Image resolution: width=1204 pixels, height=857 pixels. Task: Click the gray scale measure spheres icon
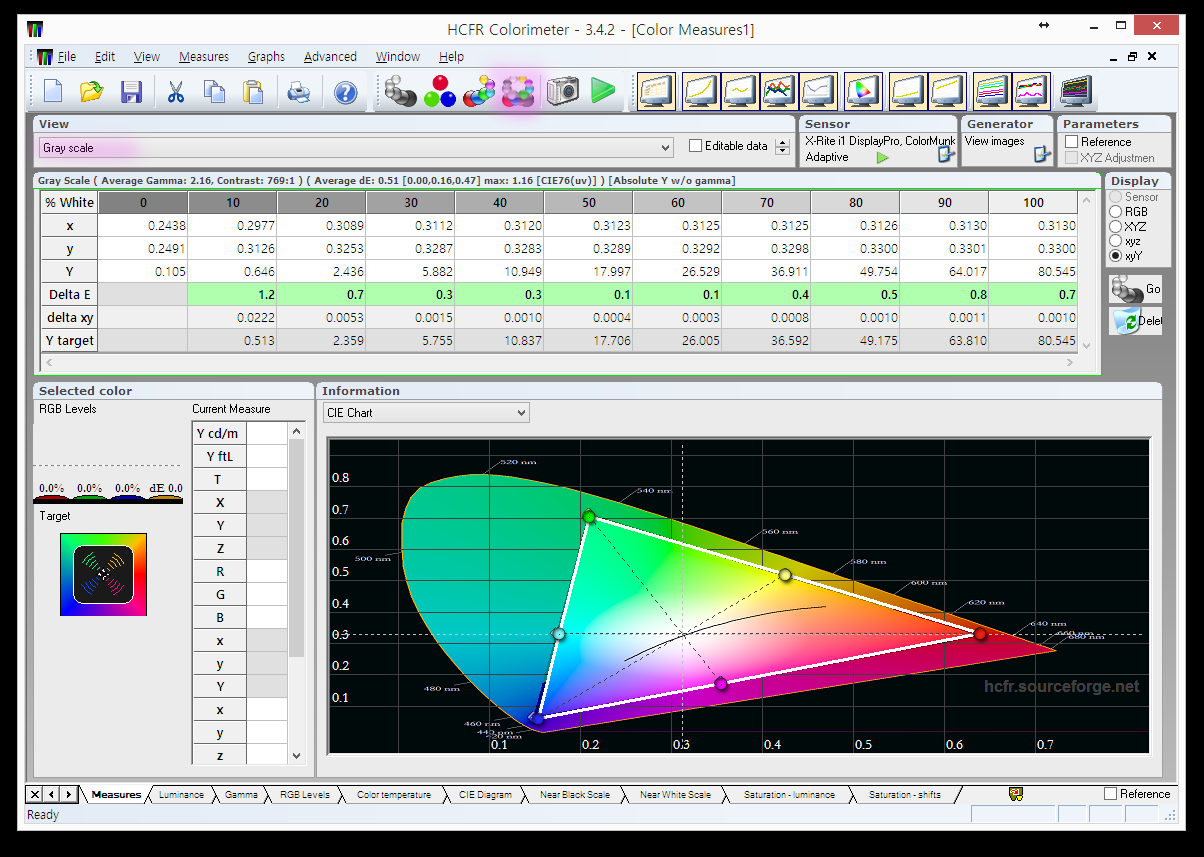tap(400, 92)
